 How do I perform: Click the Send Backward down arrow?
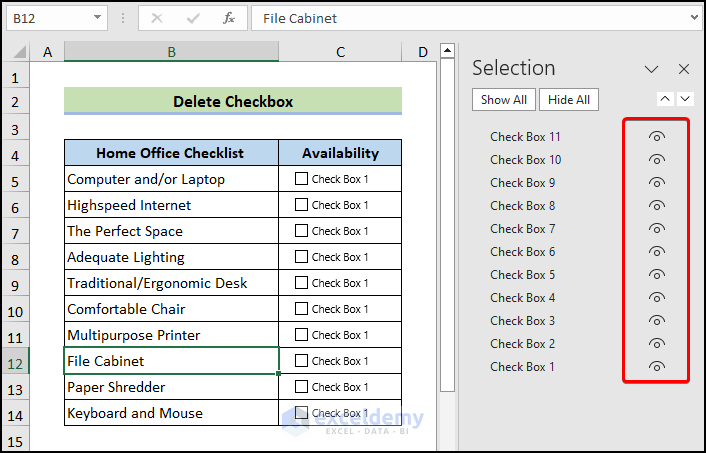pos(685,99)
